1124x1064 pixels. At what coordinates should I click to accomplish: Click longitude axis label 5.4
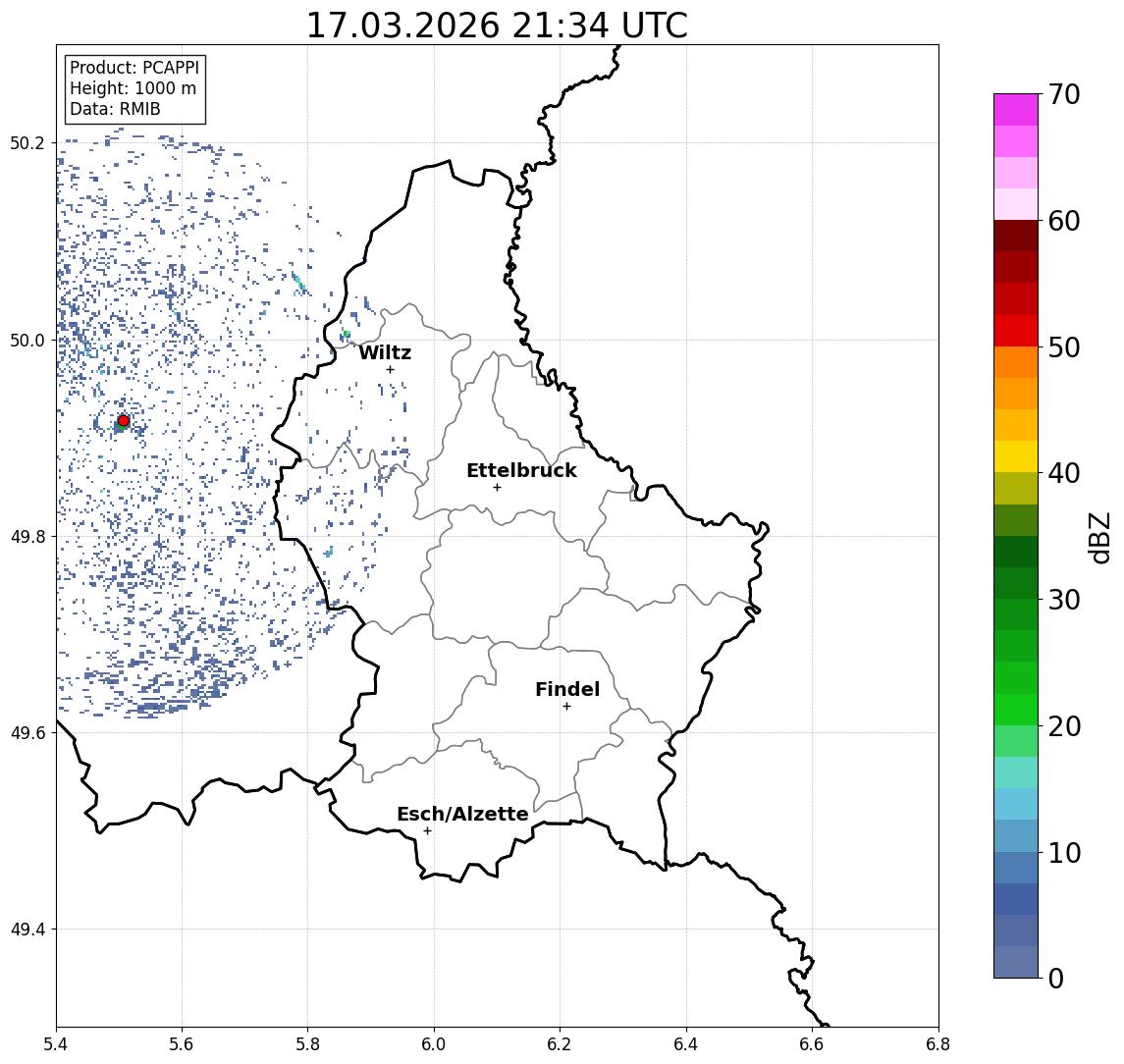56,1044
